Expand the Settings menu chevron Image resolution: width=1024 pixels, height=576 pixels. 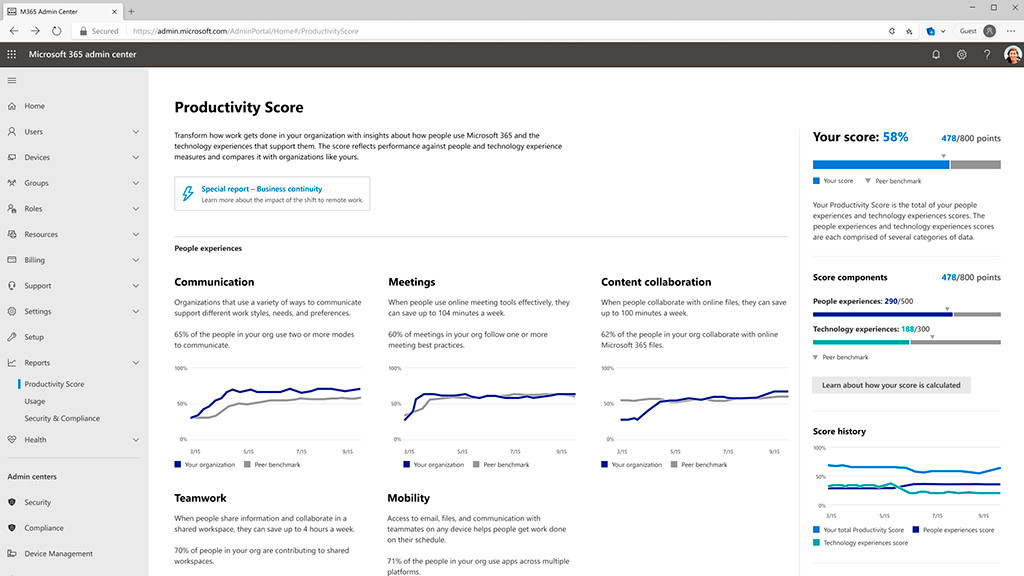(x=136, y=312)
